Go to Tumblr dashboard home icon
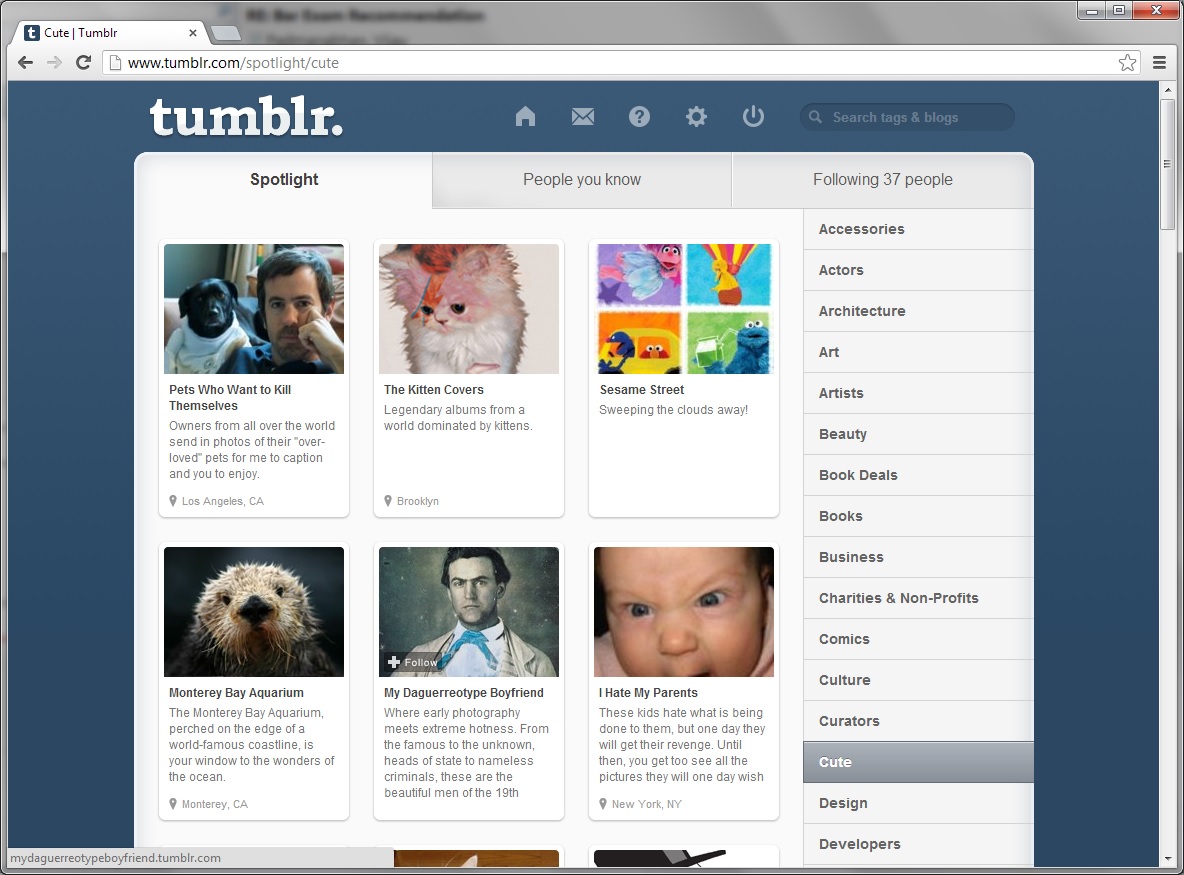The height and width of the screenshot is (875, 1184). [526, 116]
